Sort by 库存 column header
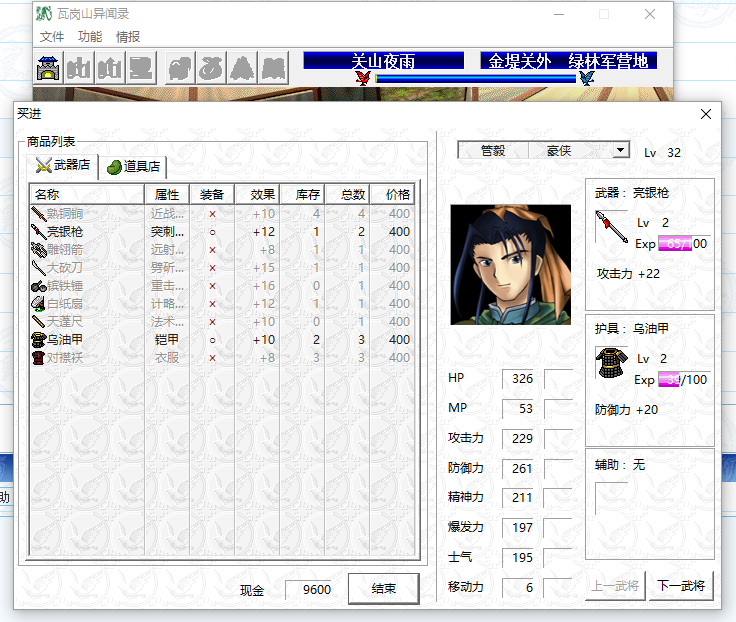Screen dimensions: 736x622 pos(302,194)
